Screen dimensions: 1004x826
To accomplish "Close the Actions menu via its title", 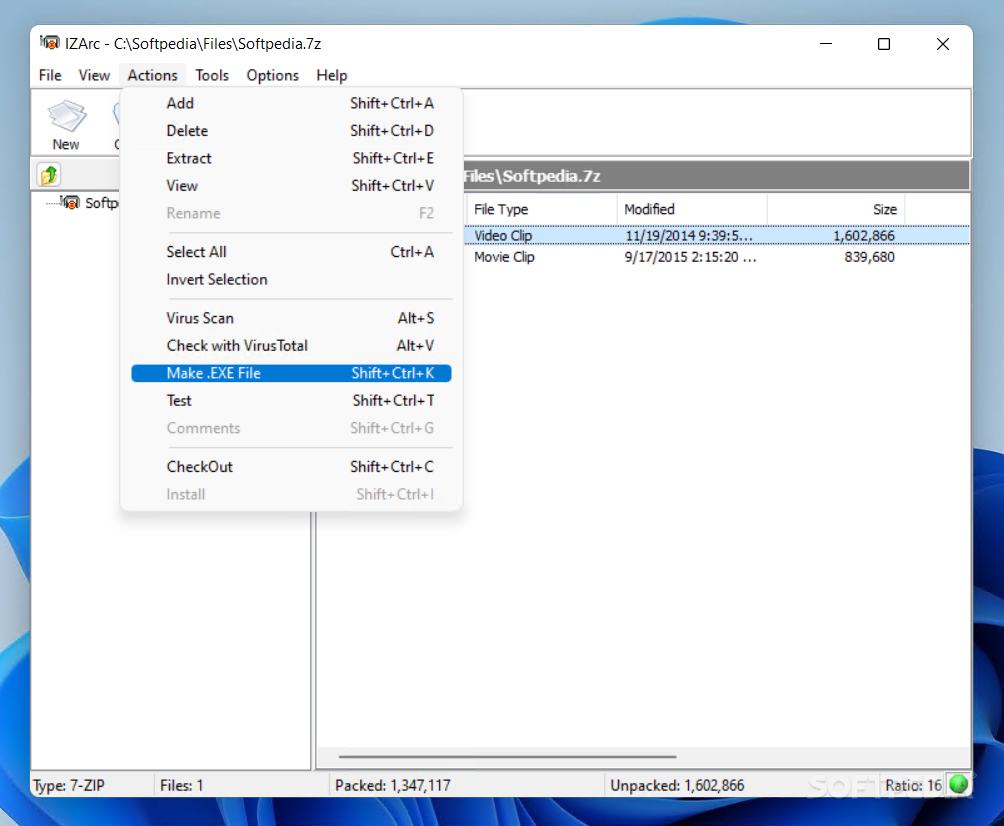I will pos(152,75).
